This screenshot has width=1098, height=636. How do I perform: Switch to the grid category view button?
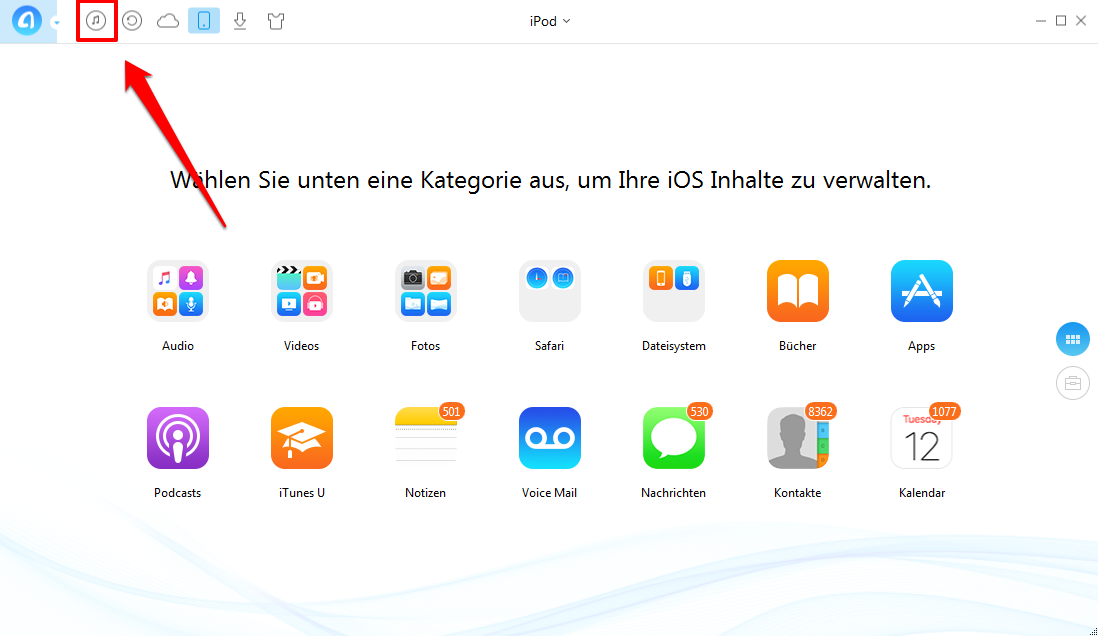coord(1073,339)
